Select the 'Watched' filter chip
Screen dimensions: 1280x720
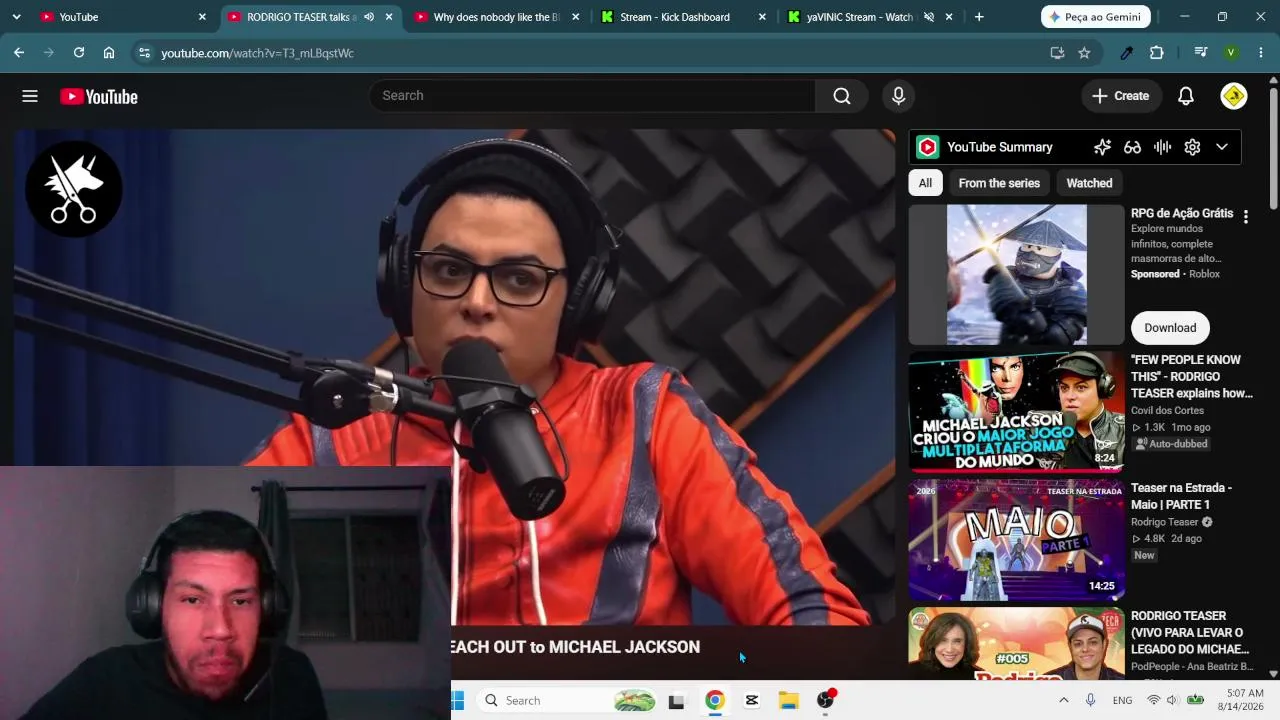click(x=1089, y=183)
